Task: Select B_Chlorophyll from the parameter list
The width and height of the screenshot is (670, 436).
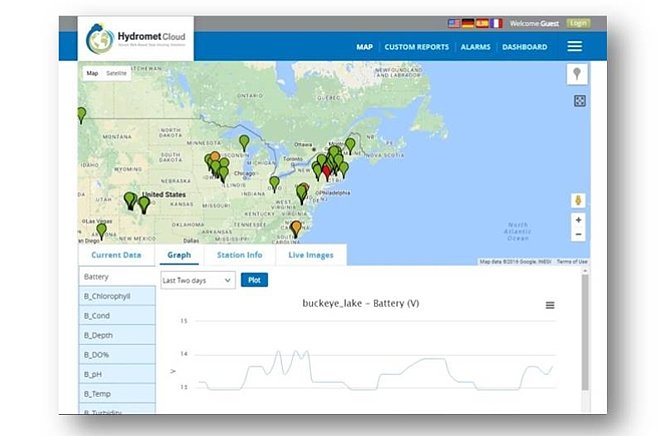Action: pos(107,296)
